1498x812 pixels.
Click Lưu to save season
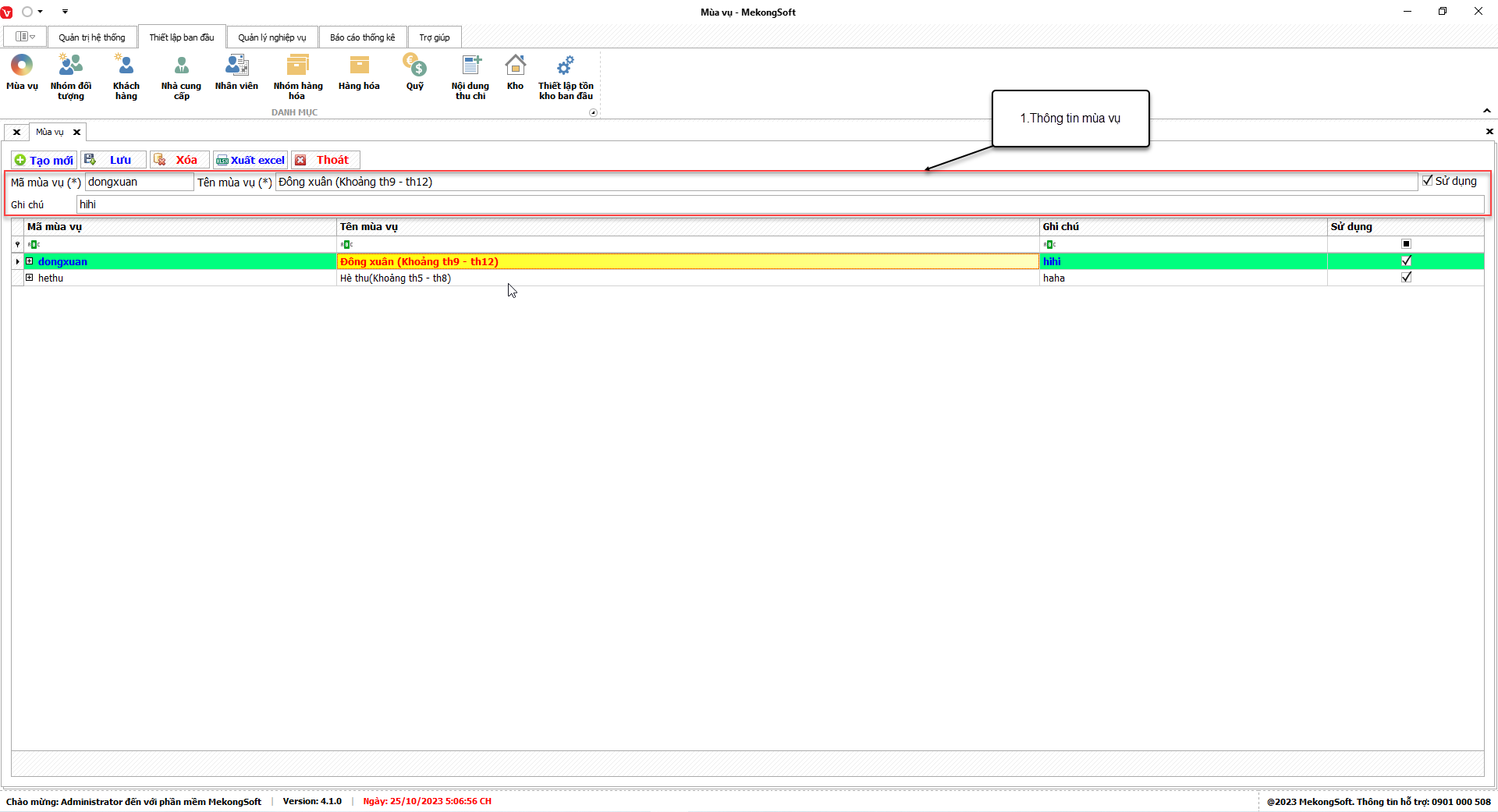point(113,160)
